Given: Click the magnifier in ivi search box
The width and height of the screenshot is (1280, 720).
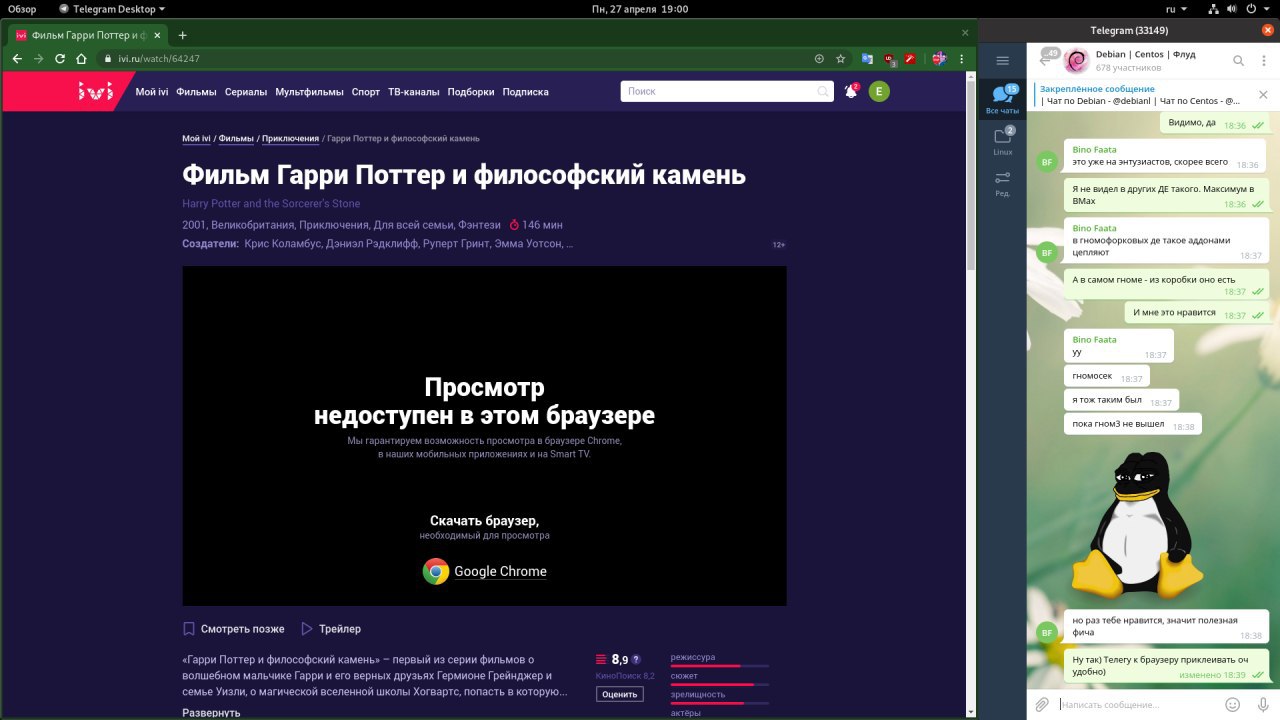Looking at the screenshot, I should 823,91.
